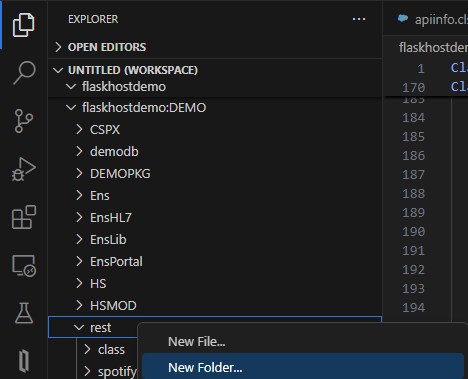This screenshot has height=379, width=468.
Task: Open the Search view icon
Action: pyautogui.click(x=24, y=73)
